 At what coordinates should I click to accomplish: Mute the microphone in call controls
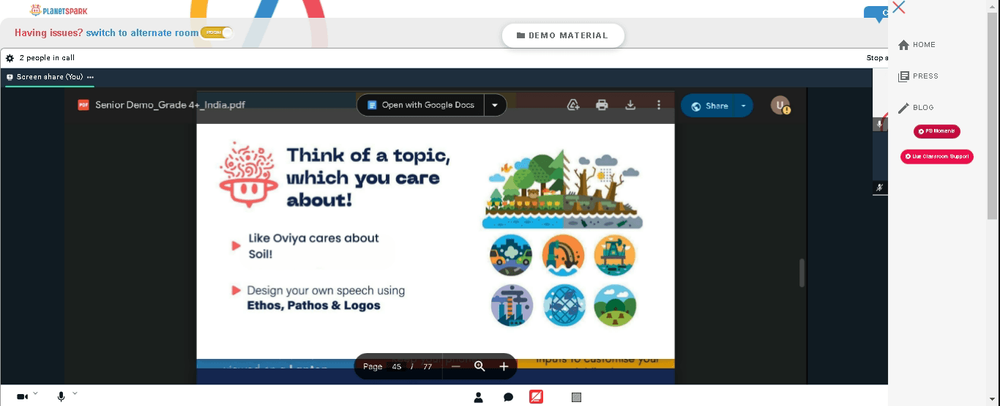61,397
